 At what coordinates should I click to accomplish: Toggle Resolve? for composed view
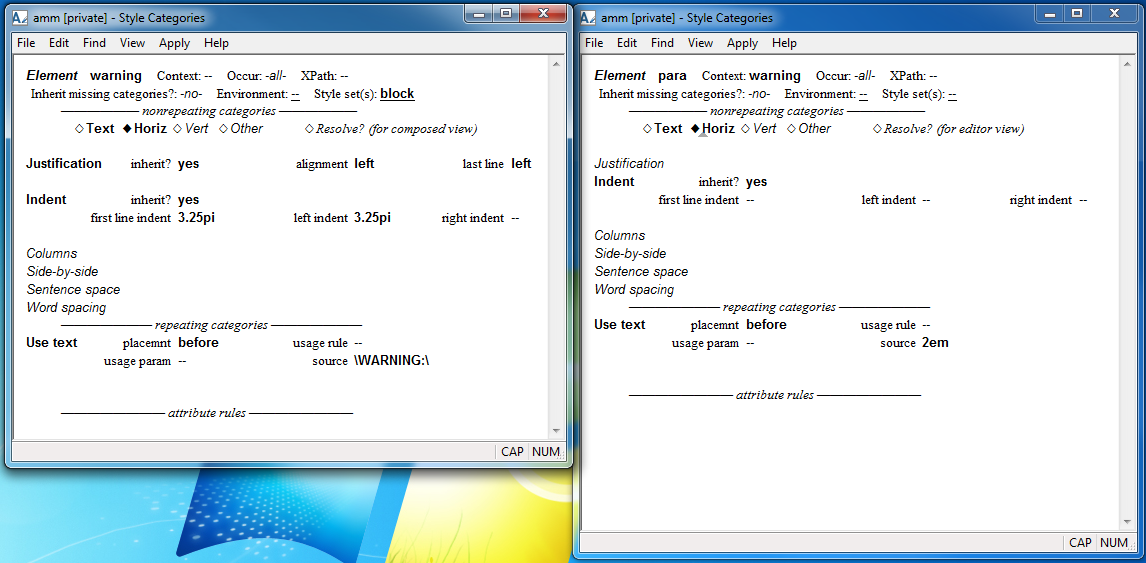click(391, 129)
